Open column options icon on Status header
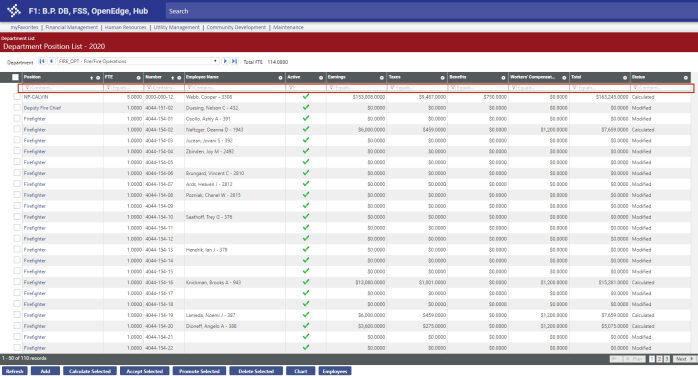 (686, 78)
